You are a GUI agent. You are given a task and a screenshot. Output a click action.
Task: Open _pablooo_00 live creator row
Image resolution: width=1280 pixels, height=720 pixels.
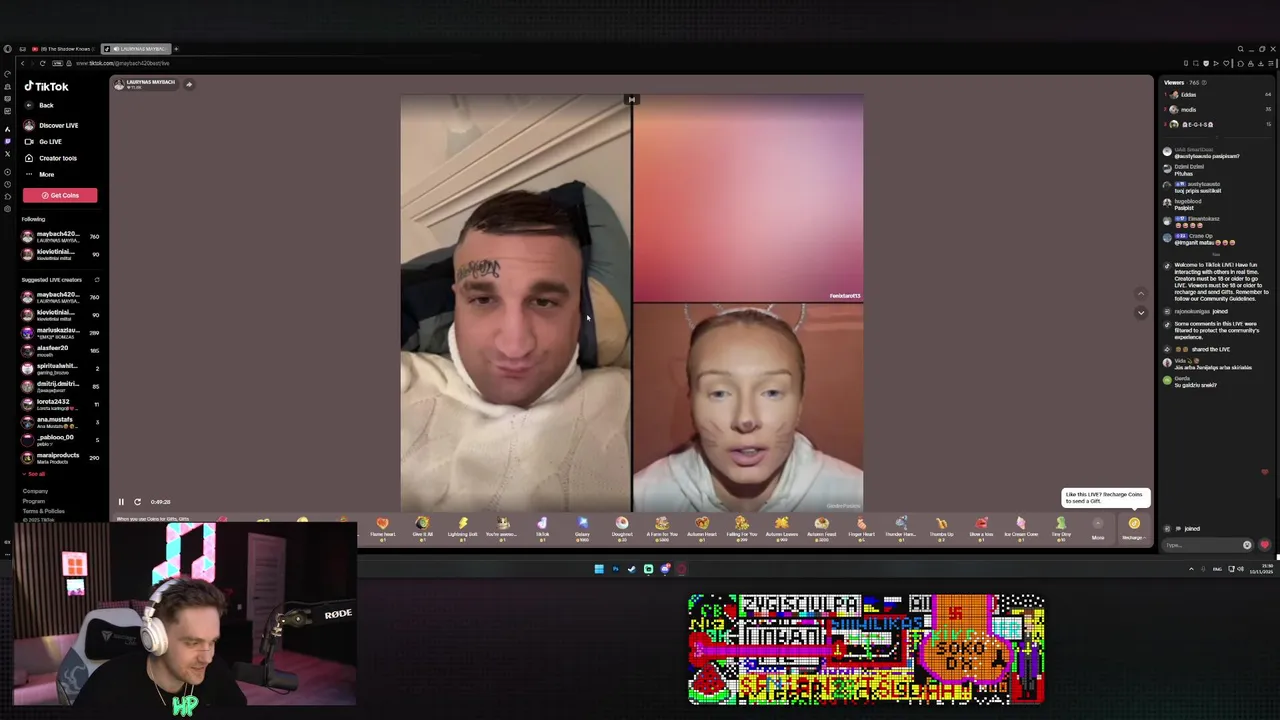pyautogui.click(x=60, y=439)
